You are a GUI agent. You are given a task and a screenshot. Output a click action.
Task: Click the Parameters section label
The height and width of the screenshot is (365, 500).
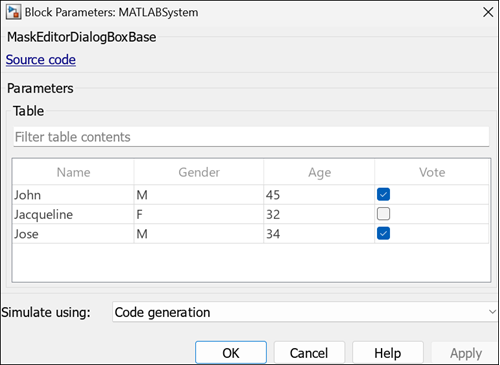pyautogui.click(x=40, y=88)
